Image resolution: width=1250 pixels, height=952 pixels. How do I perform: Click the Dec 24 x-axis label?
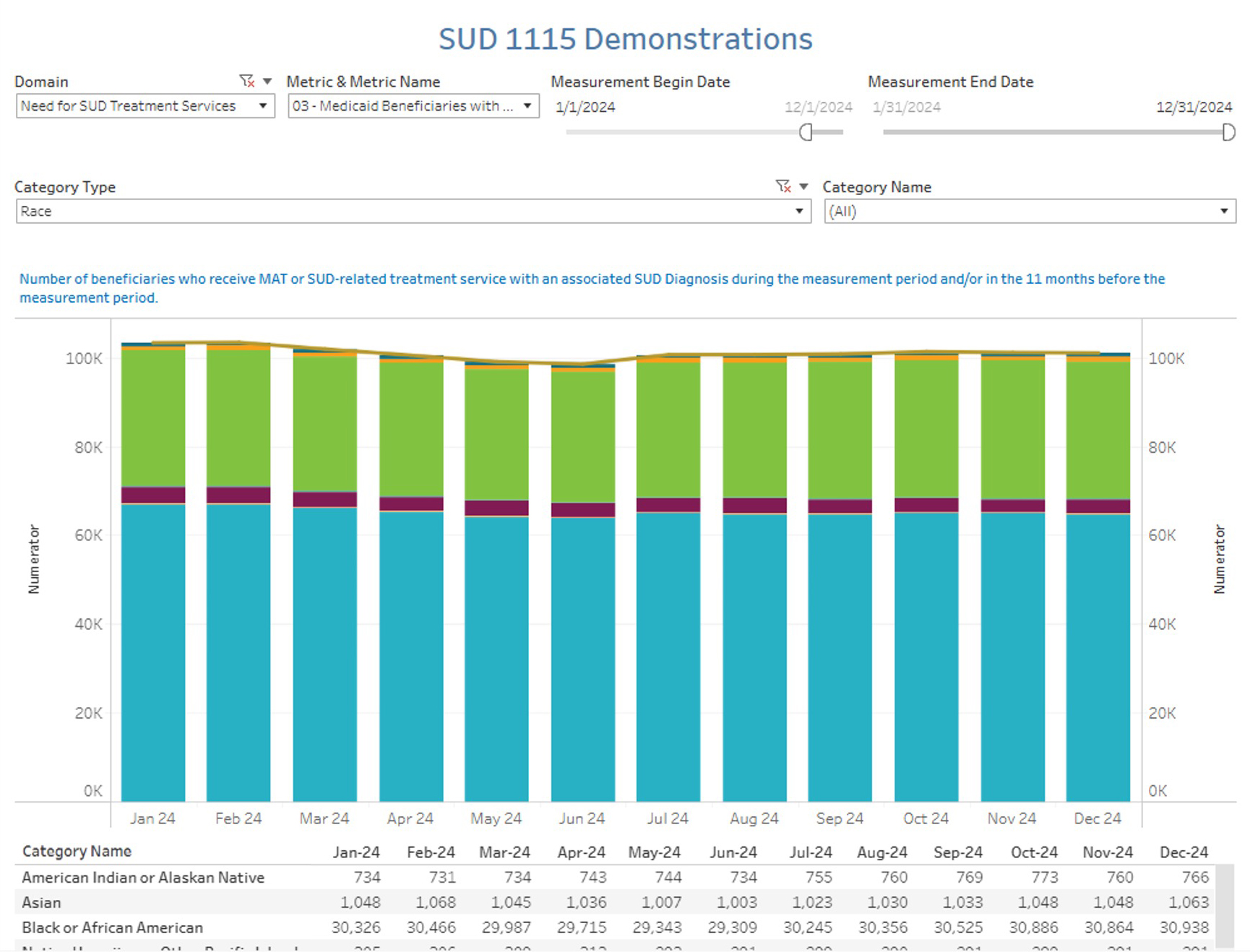coord(1097,818)
